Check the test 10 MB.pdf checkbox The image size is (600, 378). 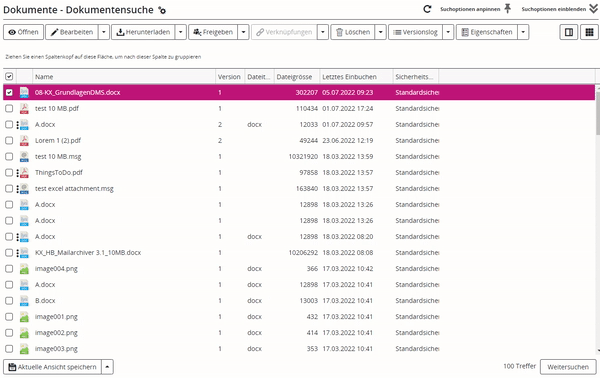pyautogui.click(x=9, y=109)
